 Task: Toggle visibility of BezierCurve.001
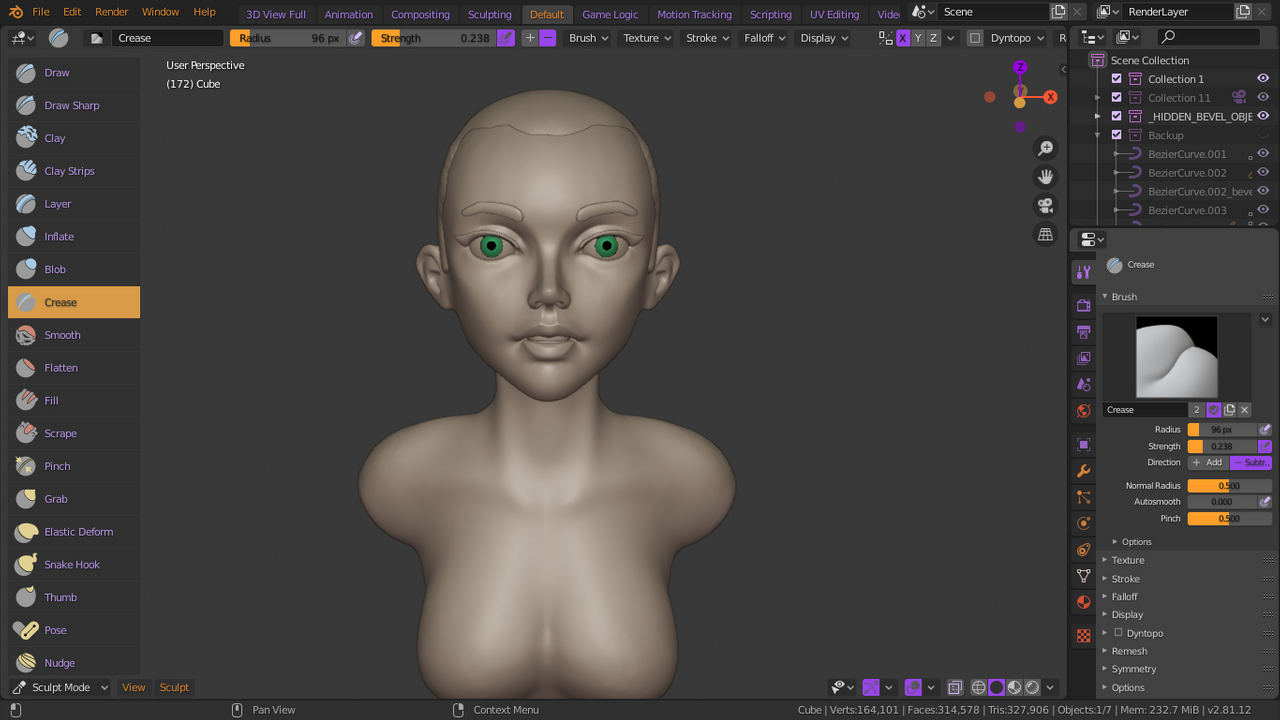[x=1263, y=154]
